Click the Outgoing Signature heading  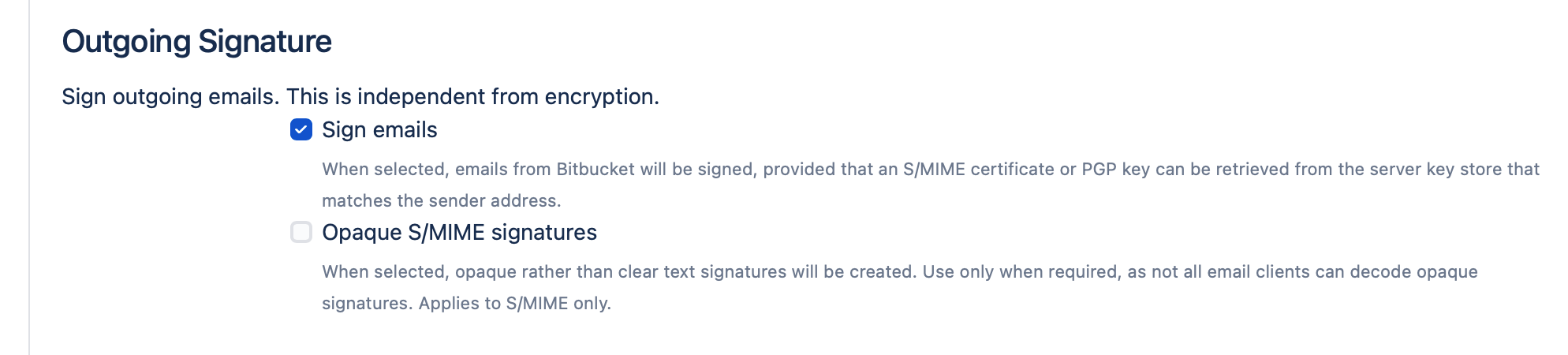click(197, 42)
